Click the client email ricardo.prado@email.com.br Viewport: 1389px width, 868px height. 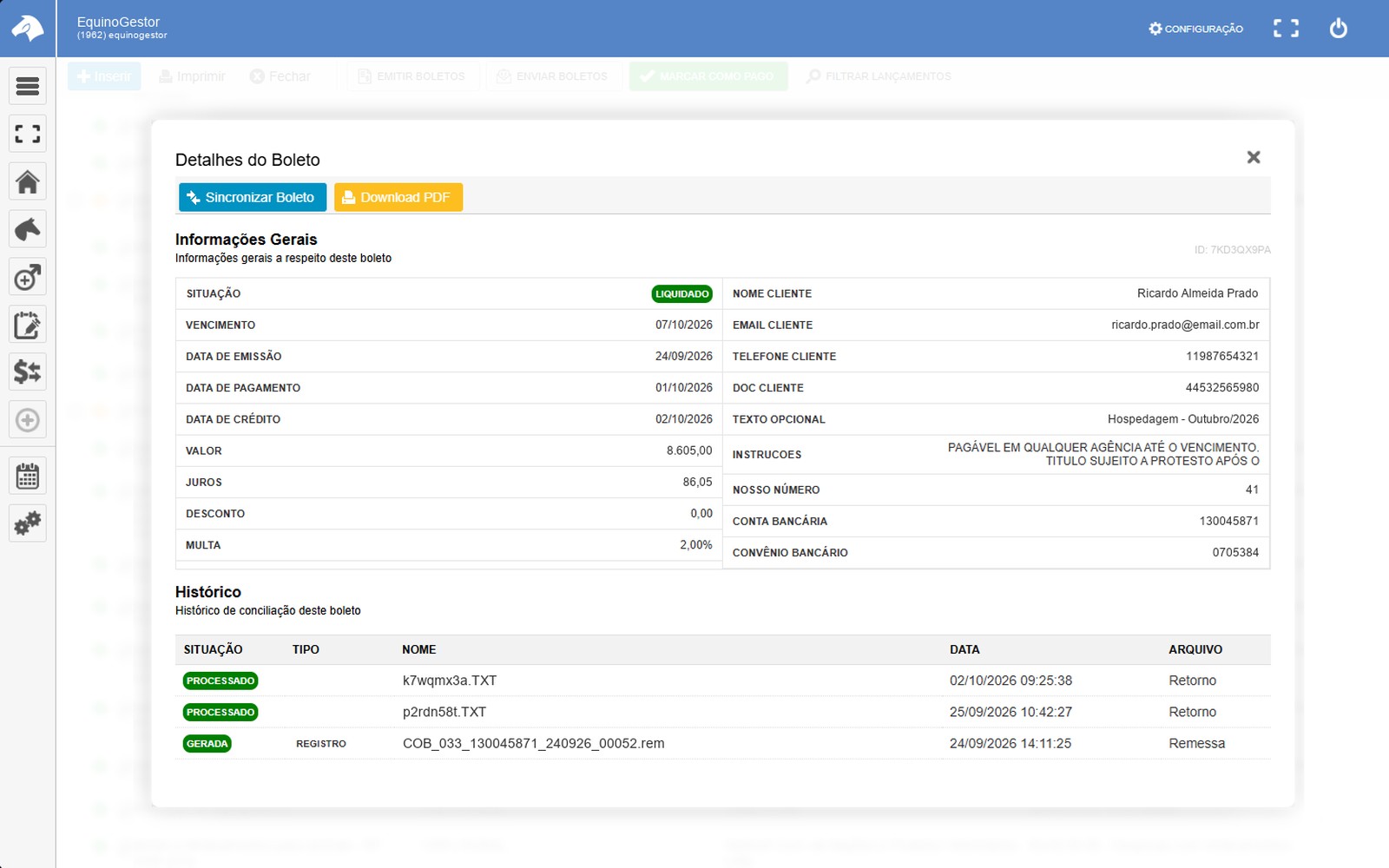coord(1185,325)
